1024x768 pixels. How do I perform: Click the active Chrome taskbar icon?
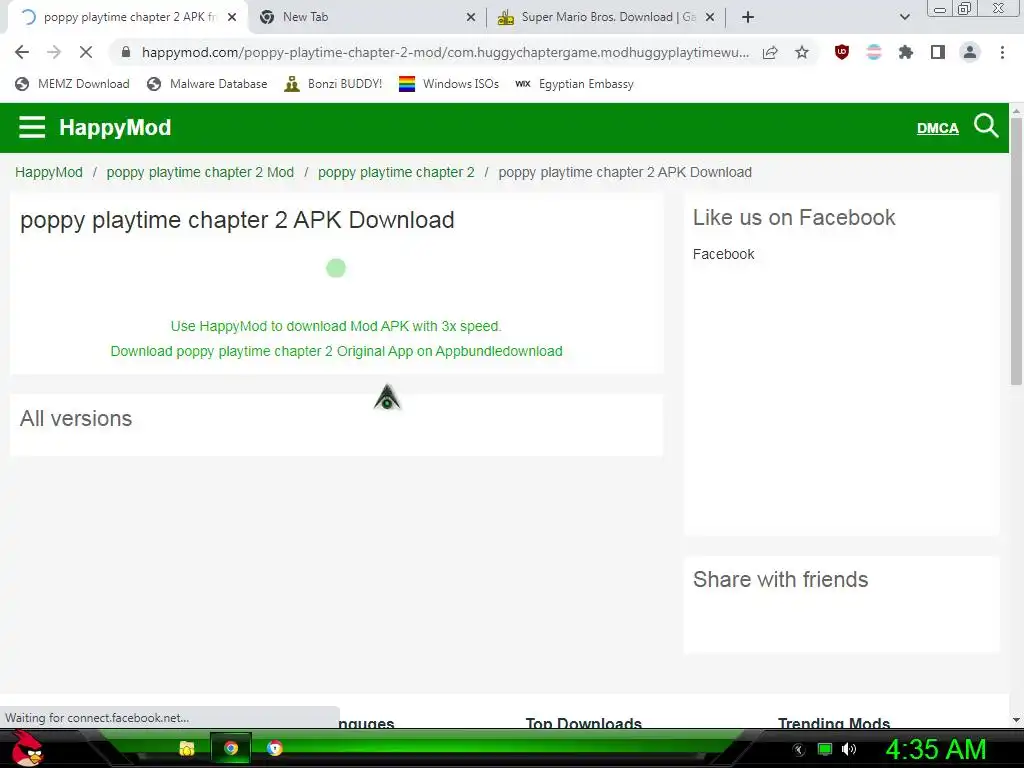[231, 748]
